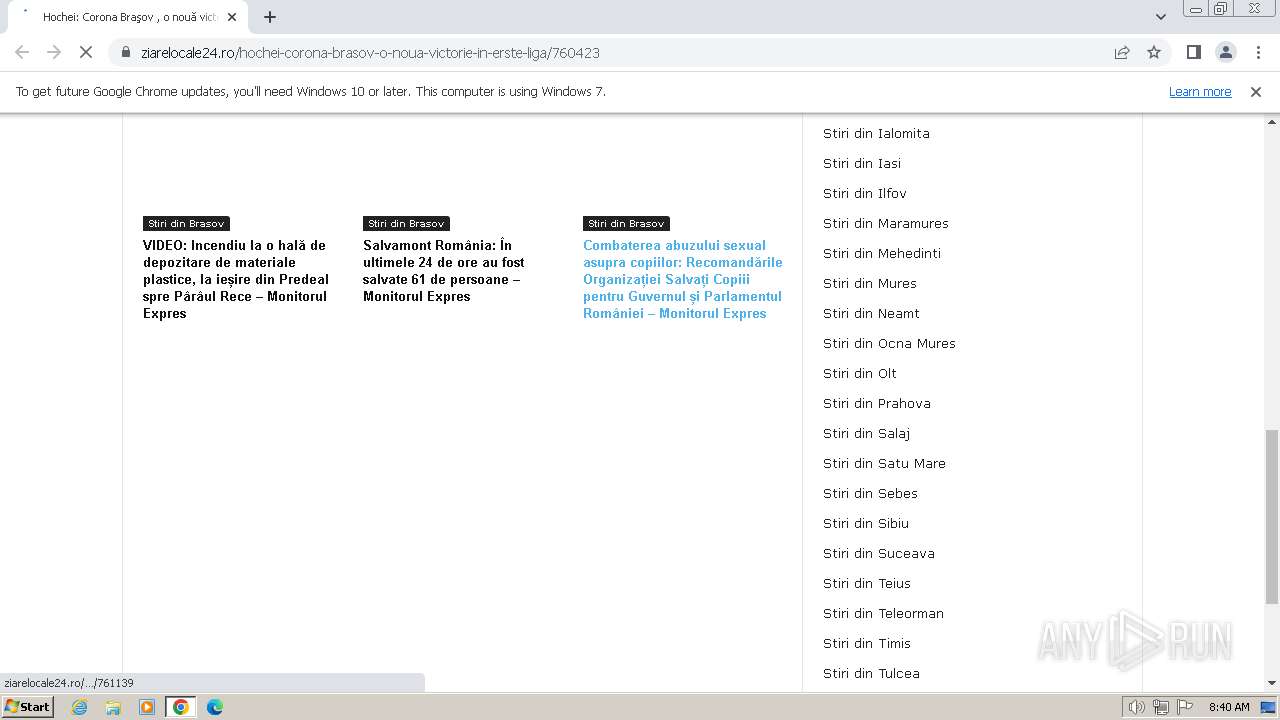Open Stiri din Teleorman

tap(883, 613)
